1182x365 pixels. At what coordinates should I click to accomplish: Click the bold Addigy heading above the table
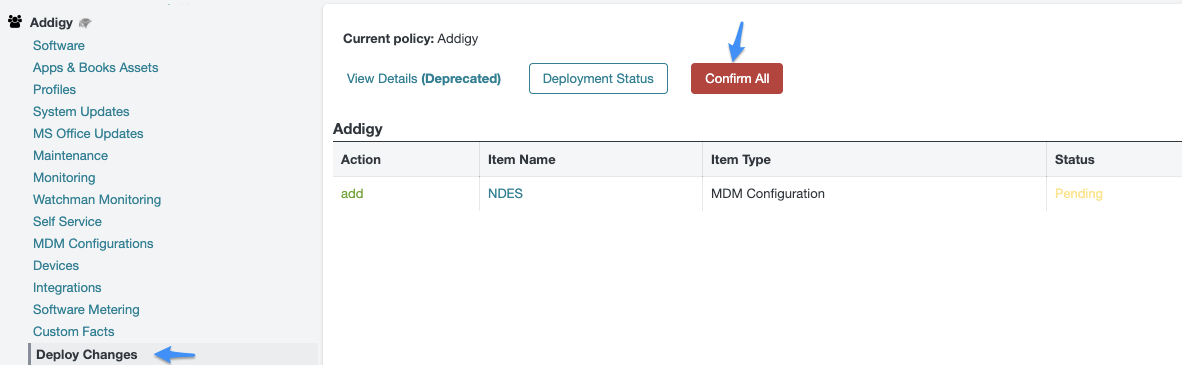pos(358,129)
